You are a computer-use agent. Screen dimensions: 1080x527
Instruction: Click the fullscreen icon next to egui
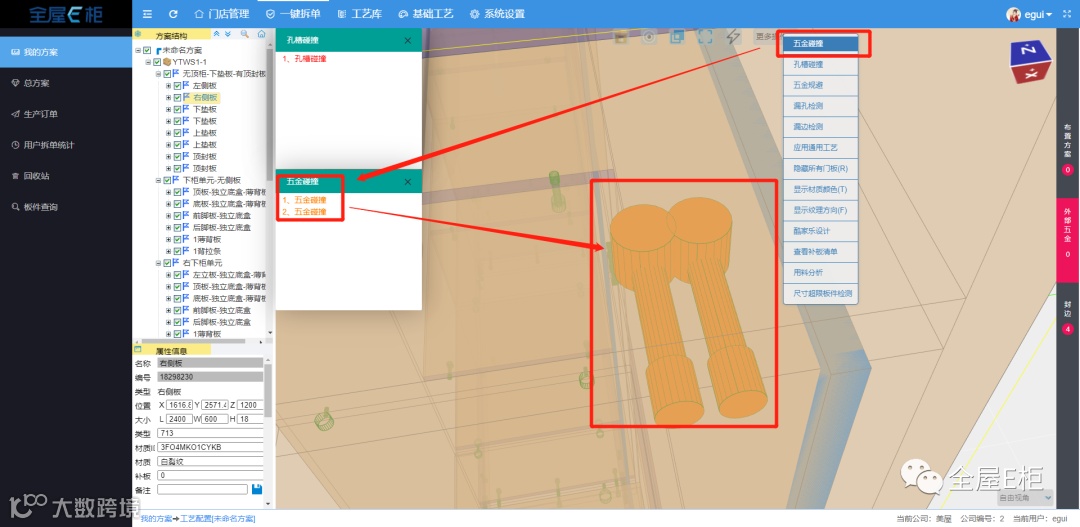(x=1067, y=14)
